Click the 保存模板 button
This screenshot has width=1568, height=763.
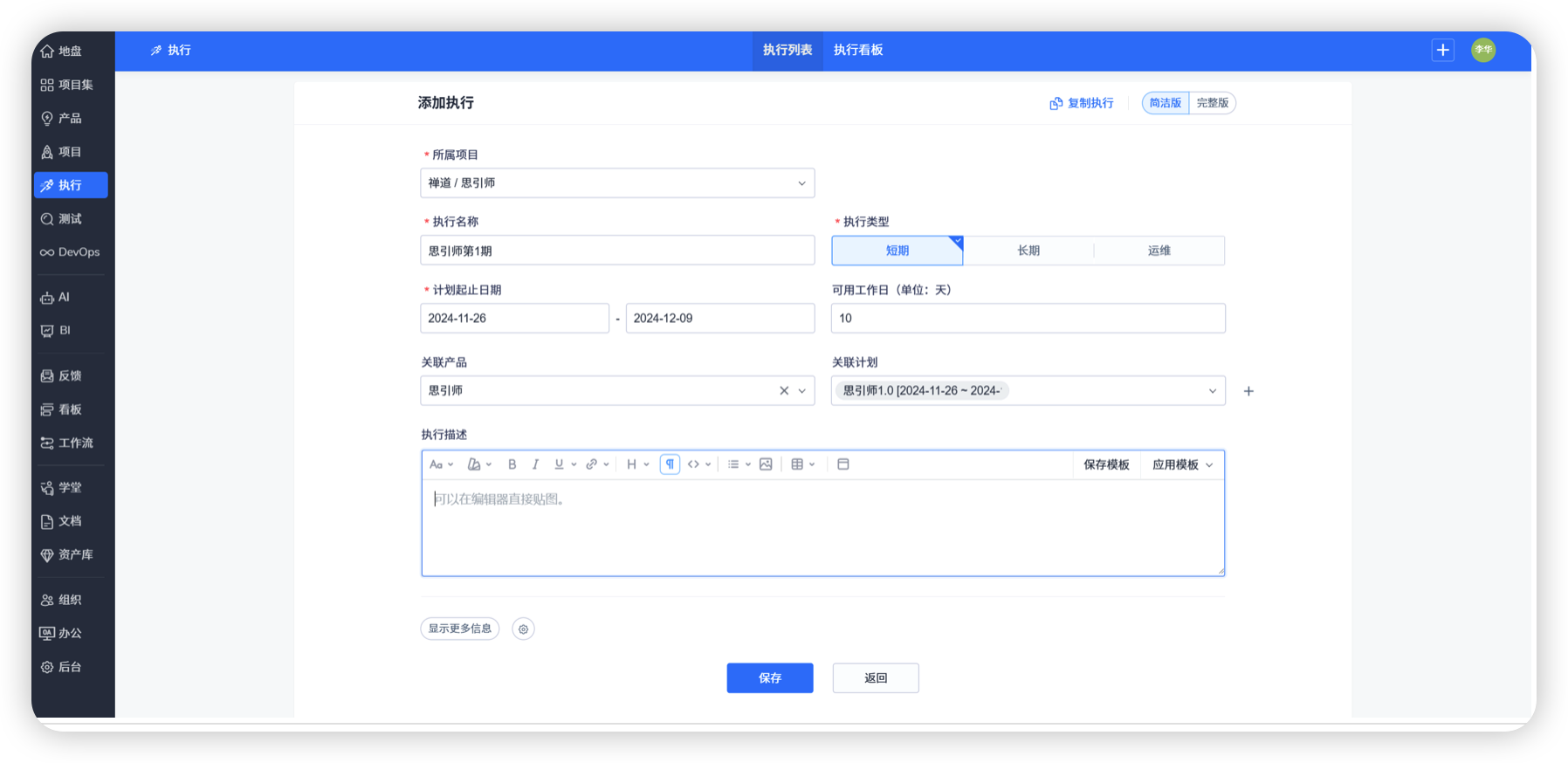pos(1106,465)
